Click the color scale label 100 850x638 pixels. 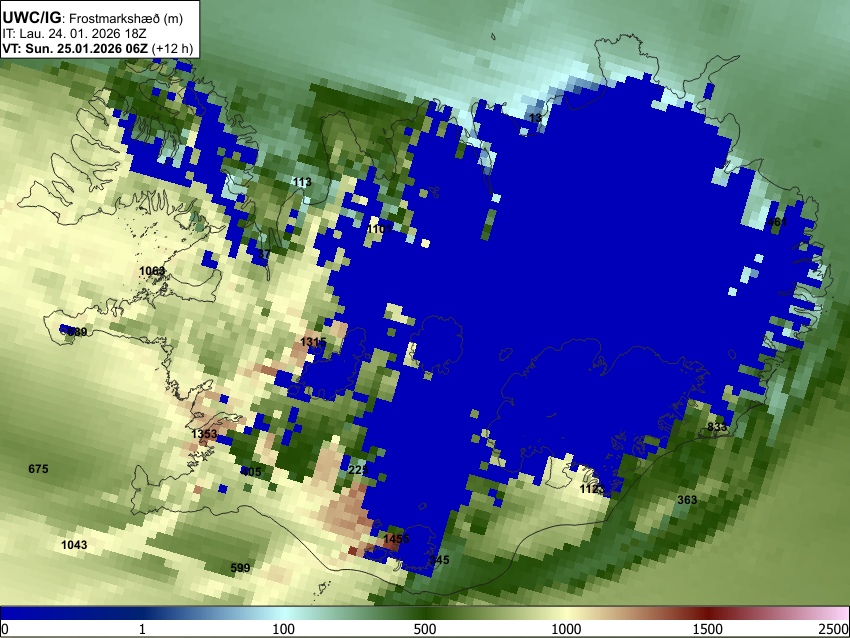click(x=284, y=629)
